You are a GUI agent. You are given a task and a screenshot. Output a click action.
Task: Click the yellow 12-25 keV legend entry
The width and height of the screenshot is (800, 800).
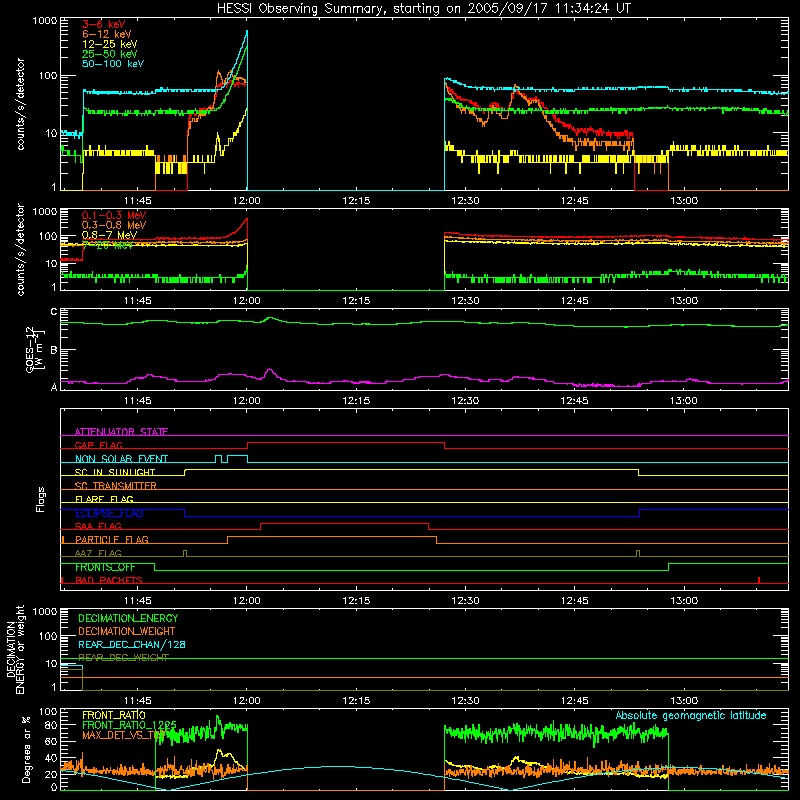tap(110, 44)
